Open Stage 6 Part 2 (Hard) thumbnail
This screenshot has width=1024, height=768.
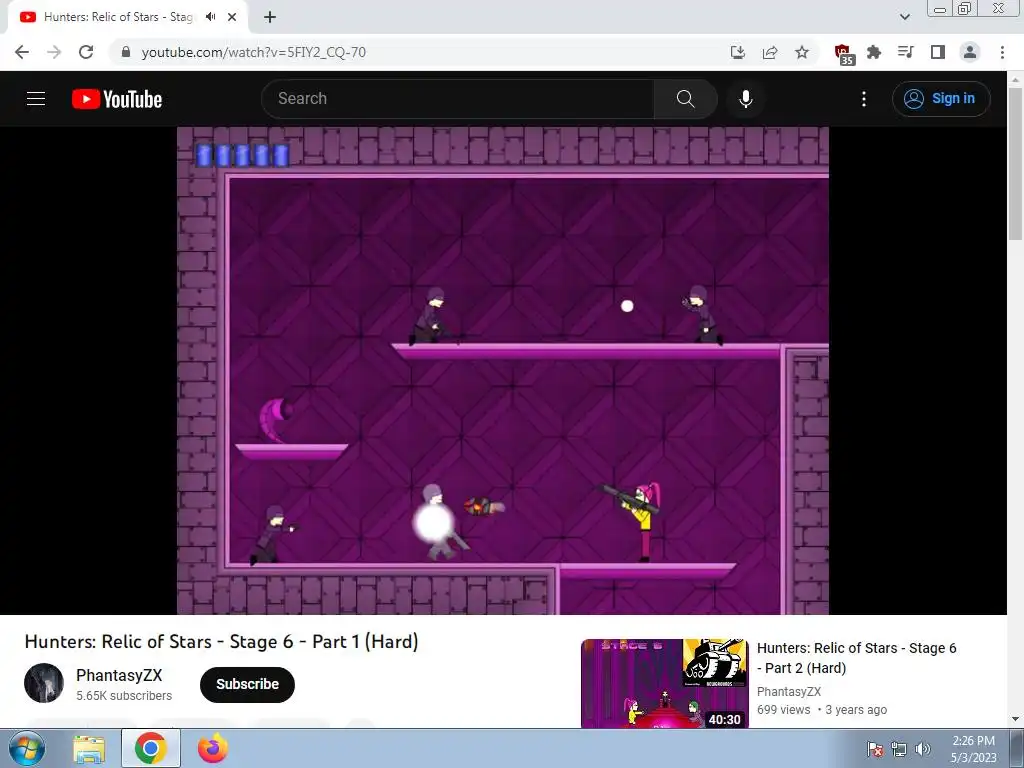coord(664,684)
